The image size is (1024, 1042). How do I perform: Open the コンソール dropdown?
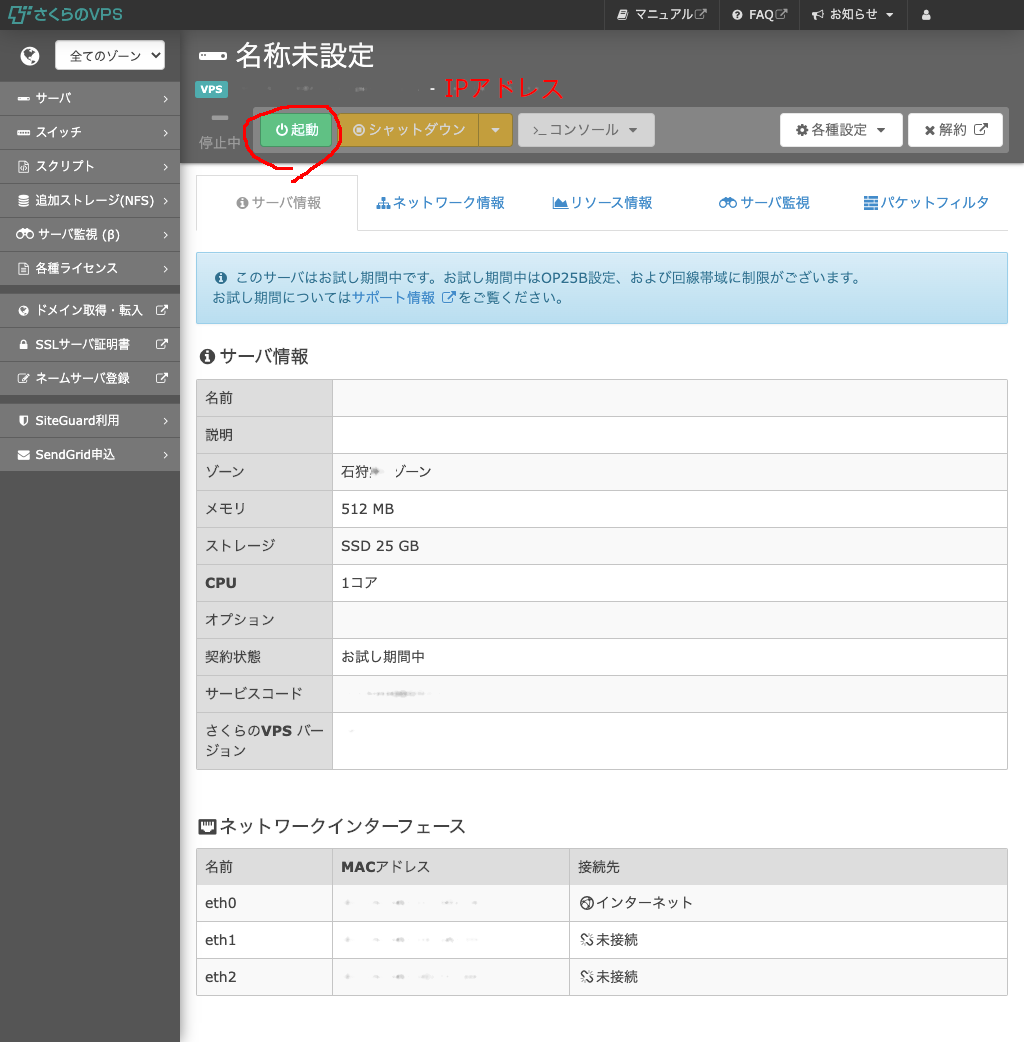(585, 130)
